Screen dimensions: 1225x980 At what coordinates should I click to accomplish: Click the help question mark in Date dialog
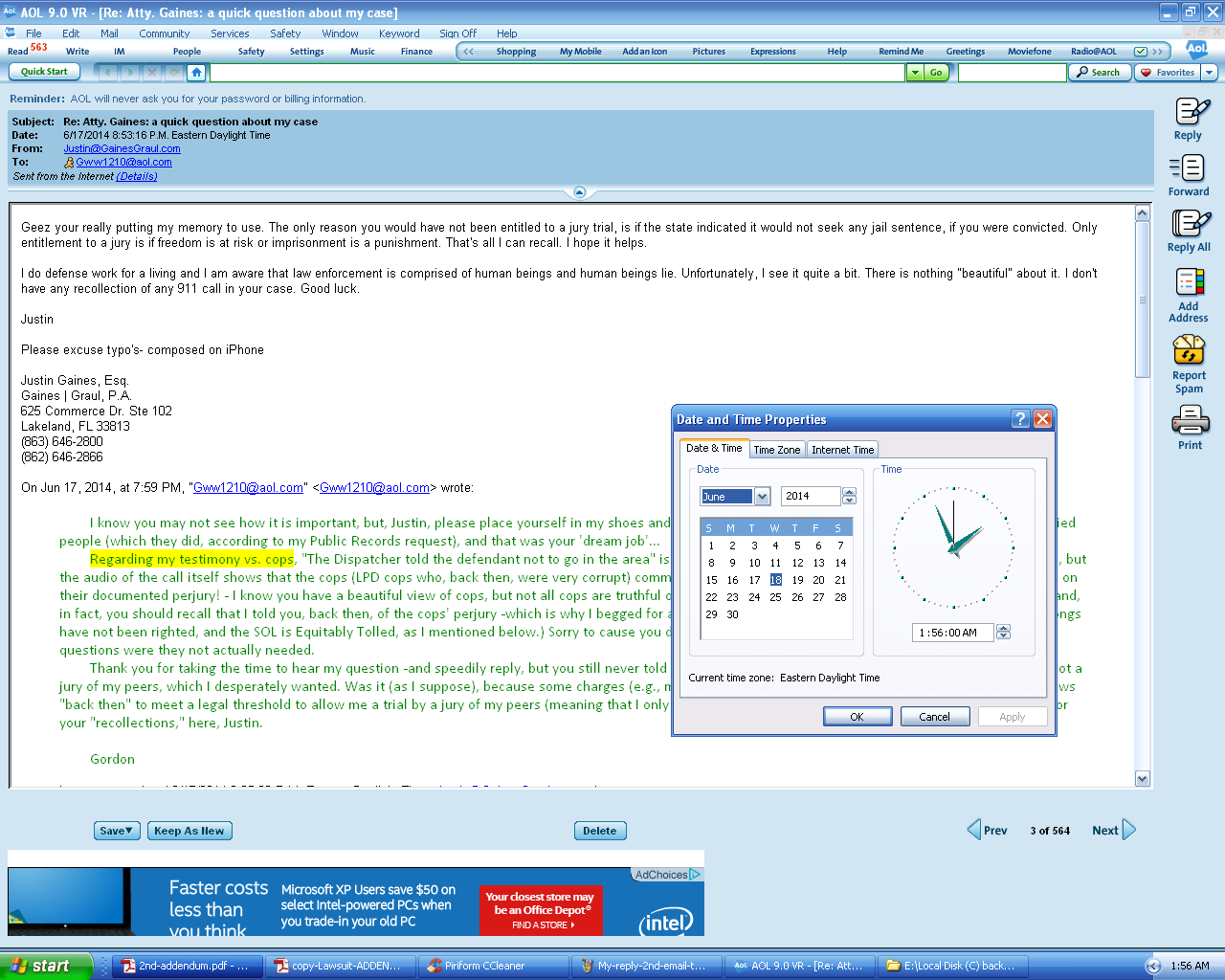coord(1020,419)
